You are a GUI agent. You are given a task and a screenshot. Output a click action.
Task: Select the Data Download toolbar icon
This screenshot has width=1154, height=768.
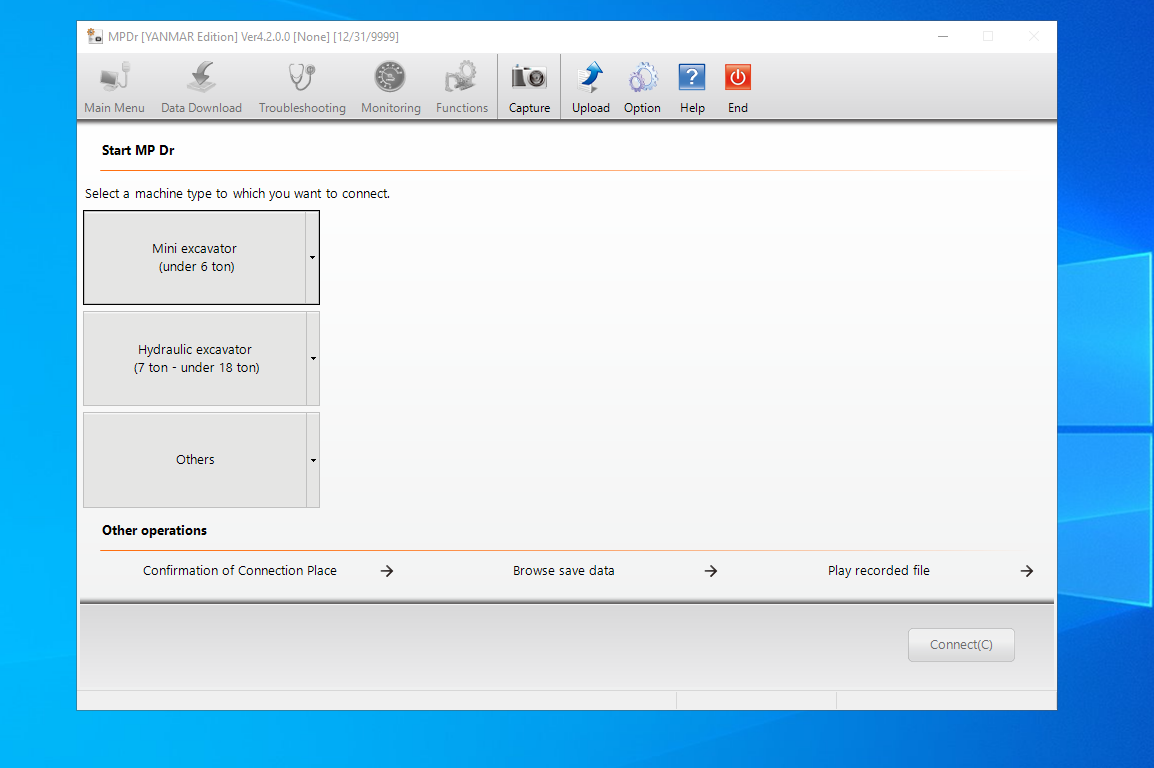201,85
